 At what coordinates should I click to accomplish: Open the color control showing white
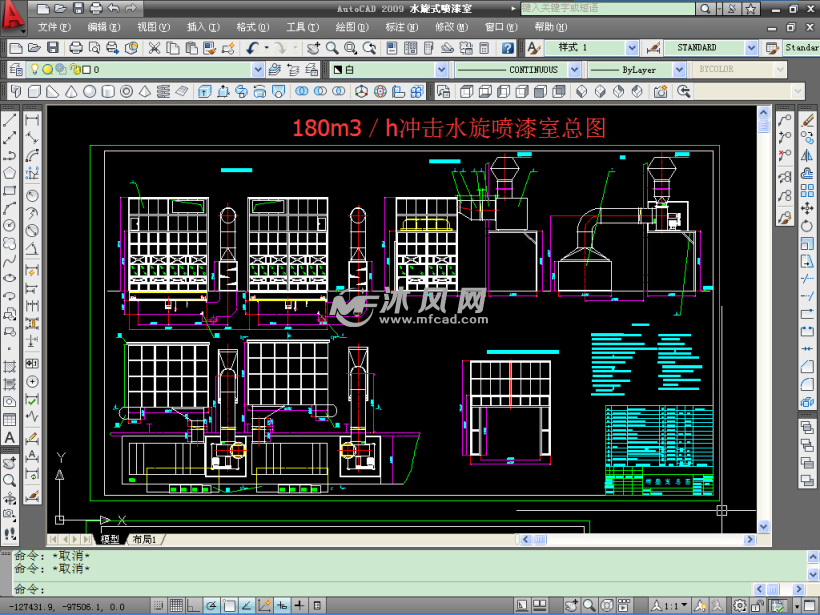pyautogui.click(x=441, y=69)
